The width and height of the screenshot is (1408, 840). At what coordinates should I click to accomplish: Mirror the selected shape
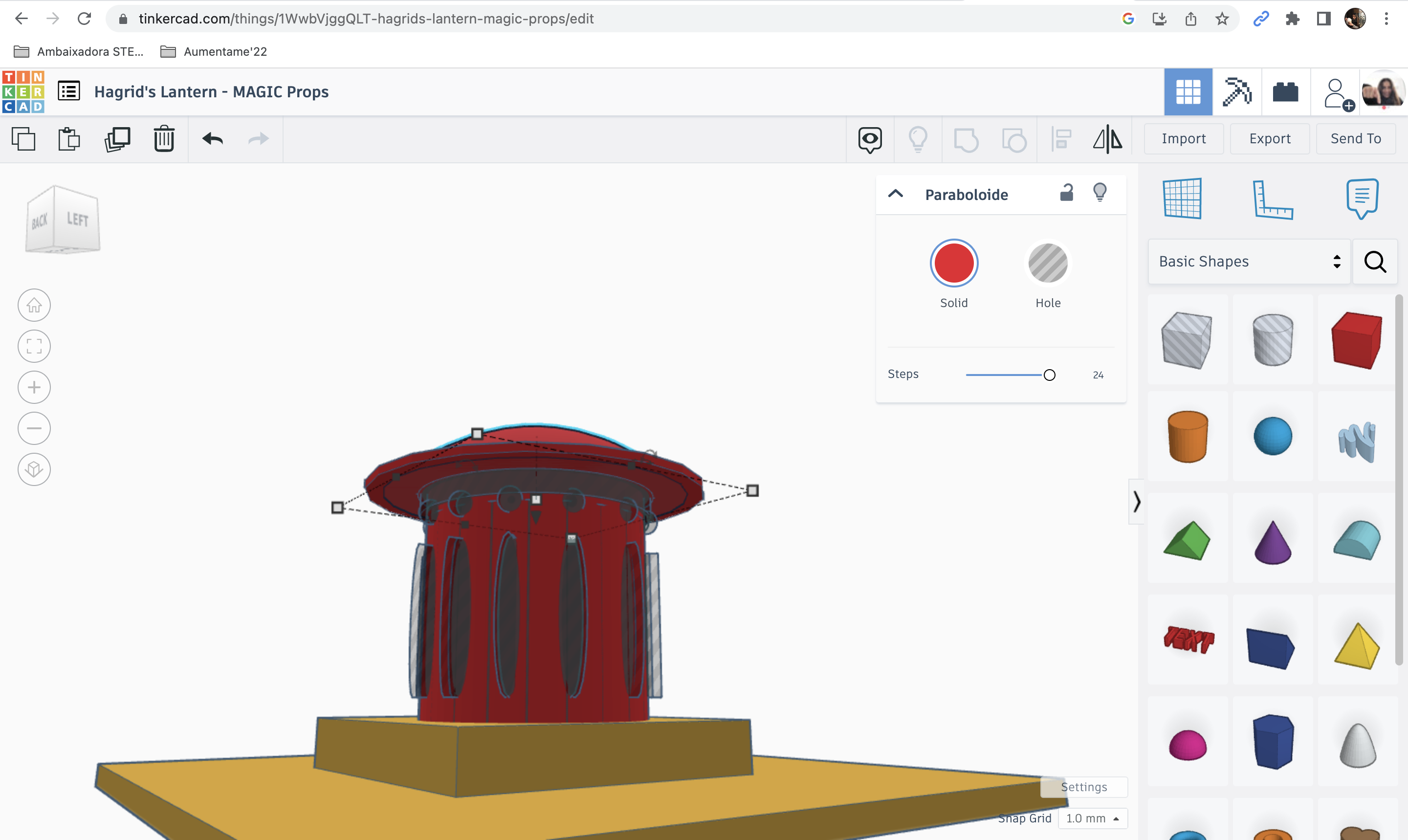click(1107, 138)
